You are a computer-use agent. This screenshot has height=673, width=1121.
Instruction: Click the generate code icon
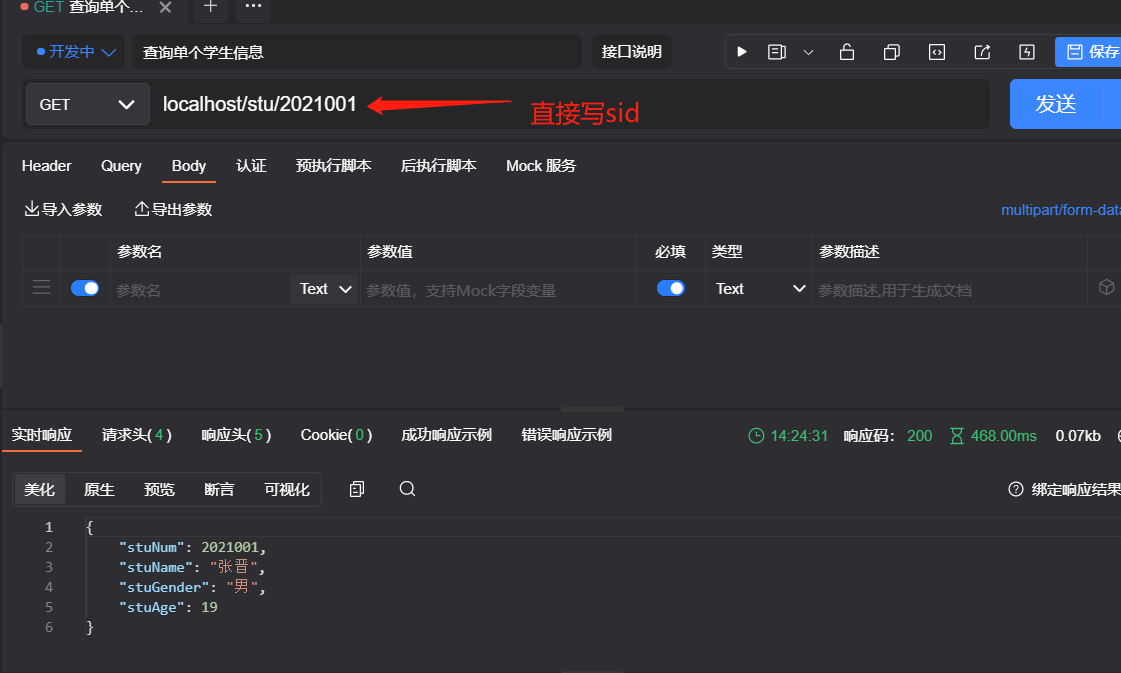(937, 51)
